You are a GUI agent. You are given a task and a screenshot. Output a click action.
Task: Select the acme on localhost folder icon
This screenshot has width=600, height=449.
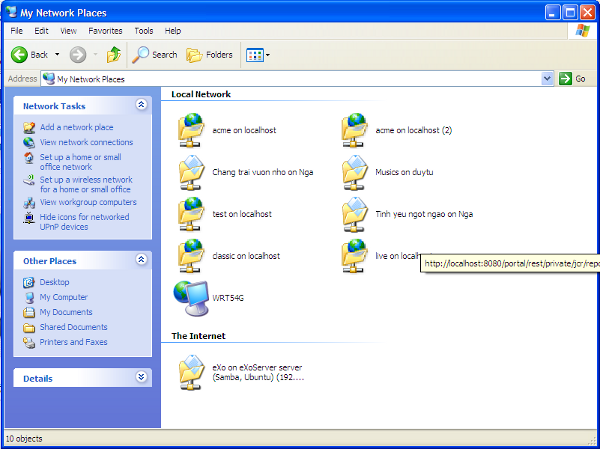pyautogui.click(x=189, y=130)
